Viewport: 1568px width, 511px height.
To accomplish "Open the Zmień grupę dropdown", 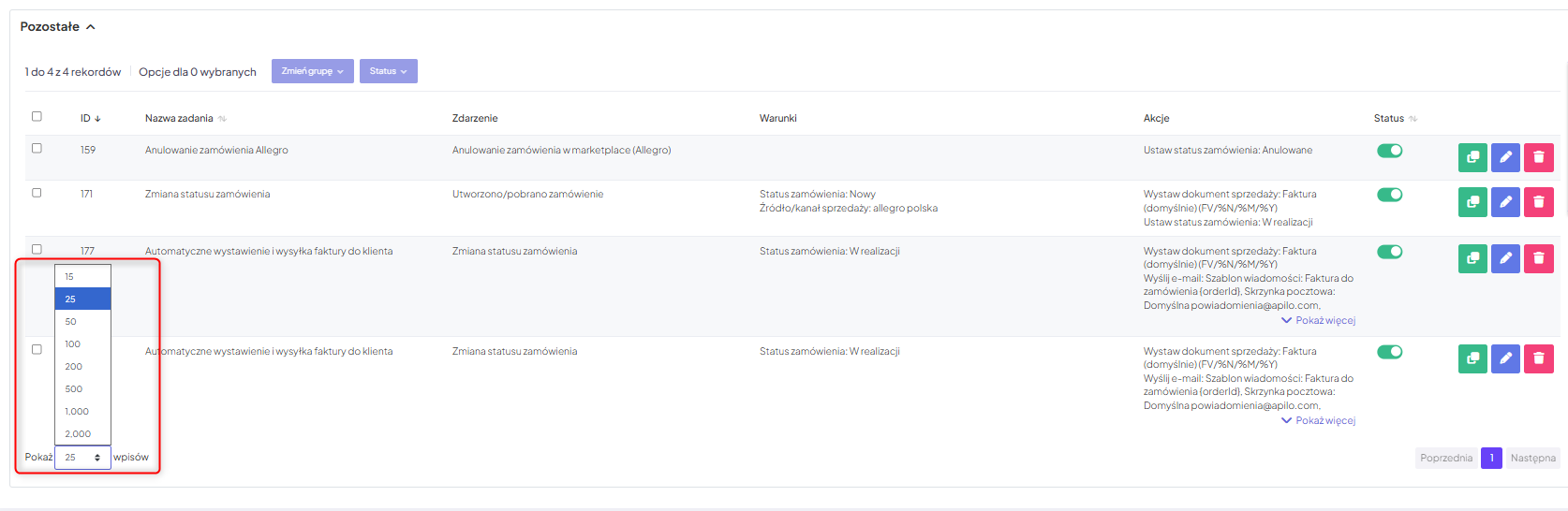I will (312, 71).
